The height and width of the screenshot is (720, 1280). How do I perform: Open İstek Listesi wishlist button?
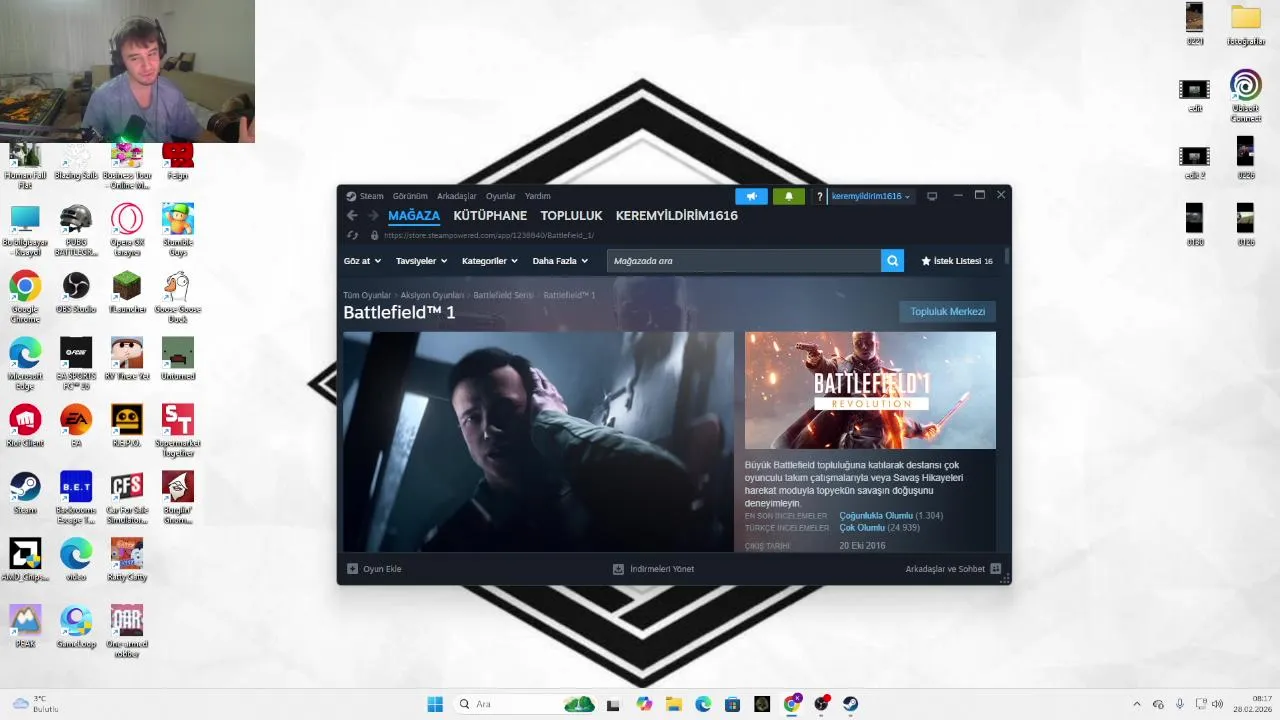[957, 261]
